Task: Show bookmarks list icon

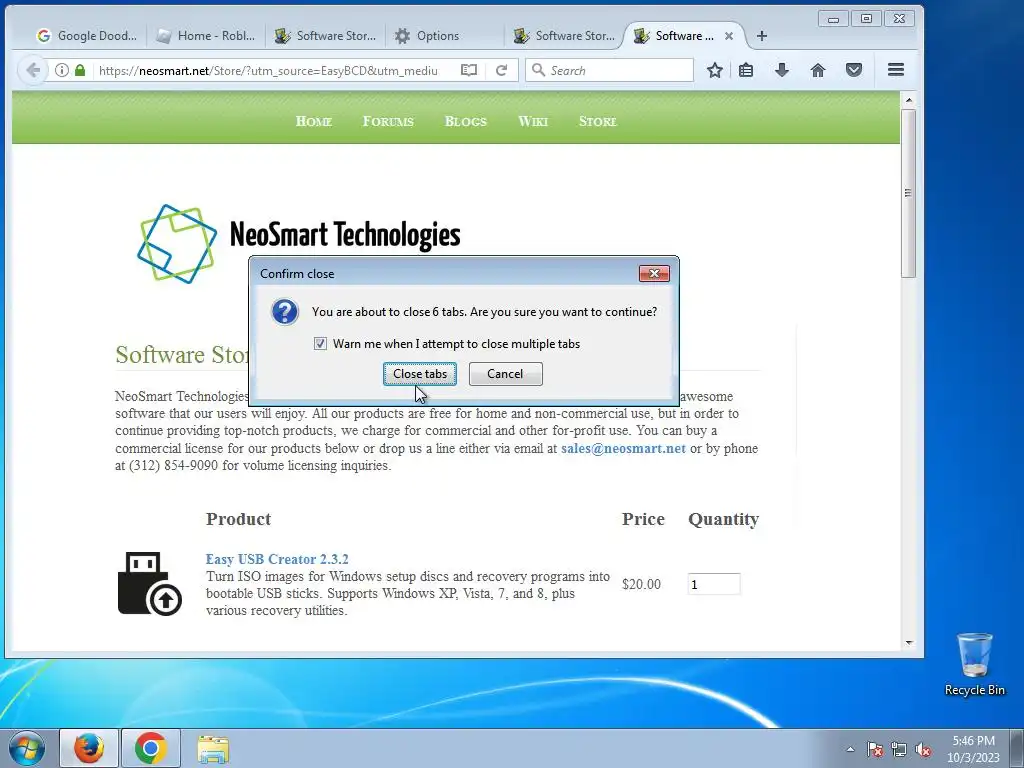Action: click(x=746, y=70)
